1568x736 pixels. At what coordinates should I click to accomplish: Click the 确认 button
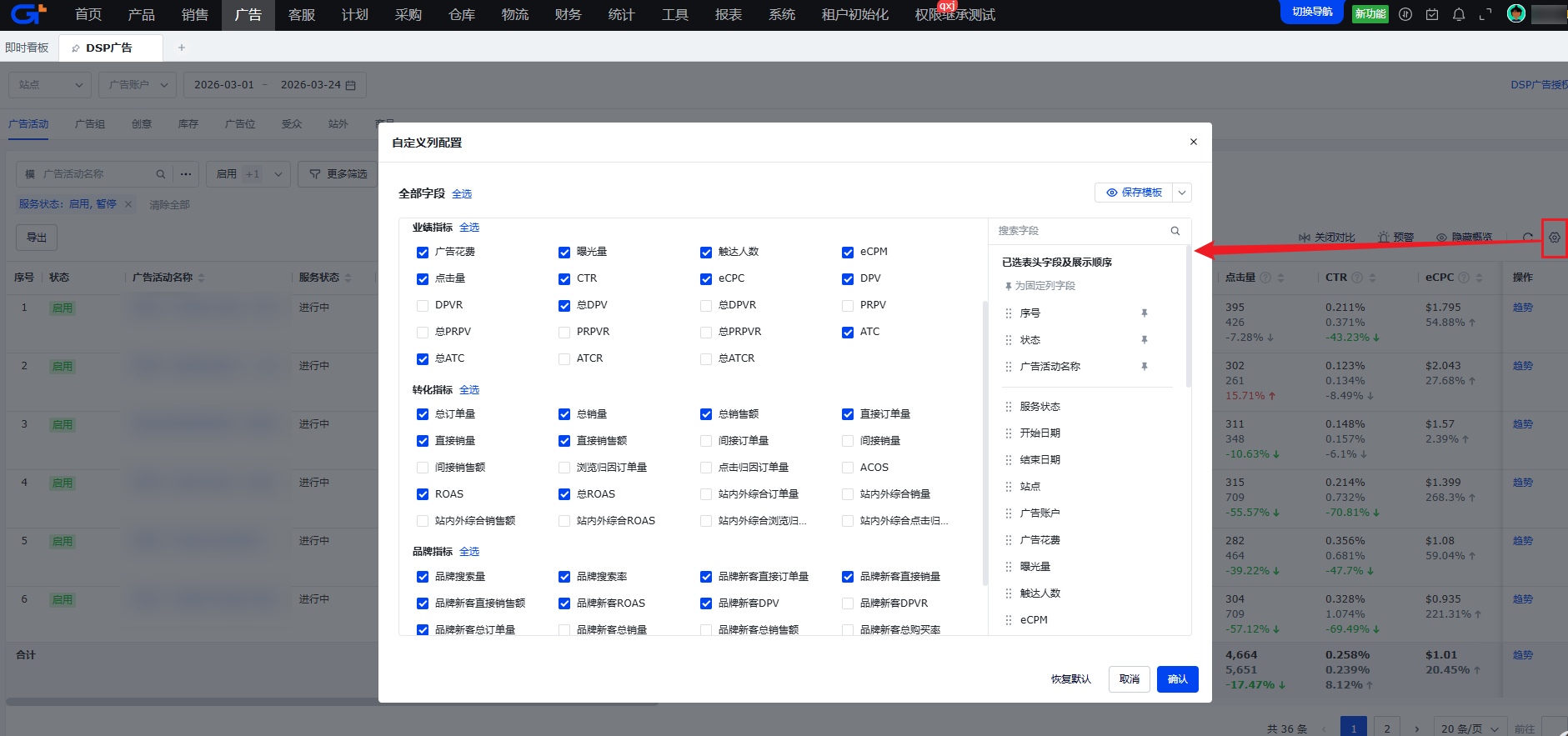point(1177,679)
